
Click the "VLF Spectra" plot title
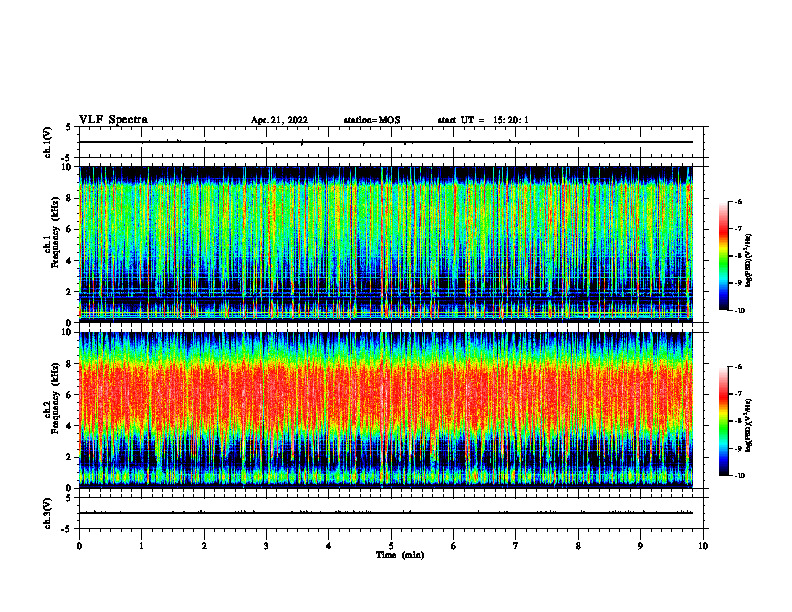pos(113,120)
